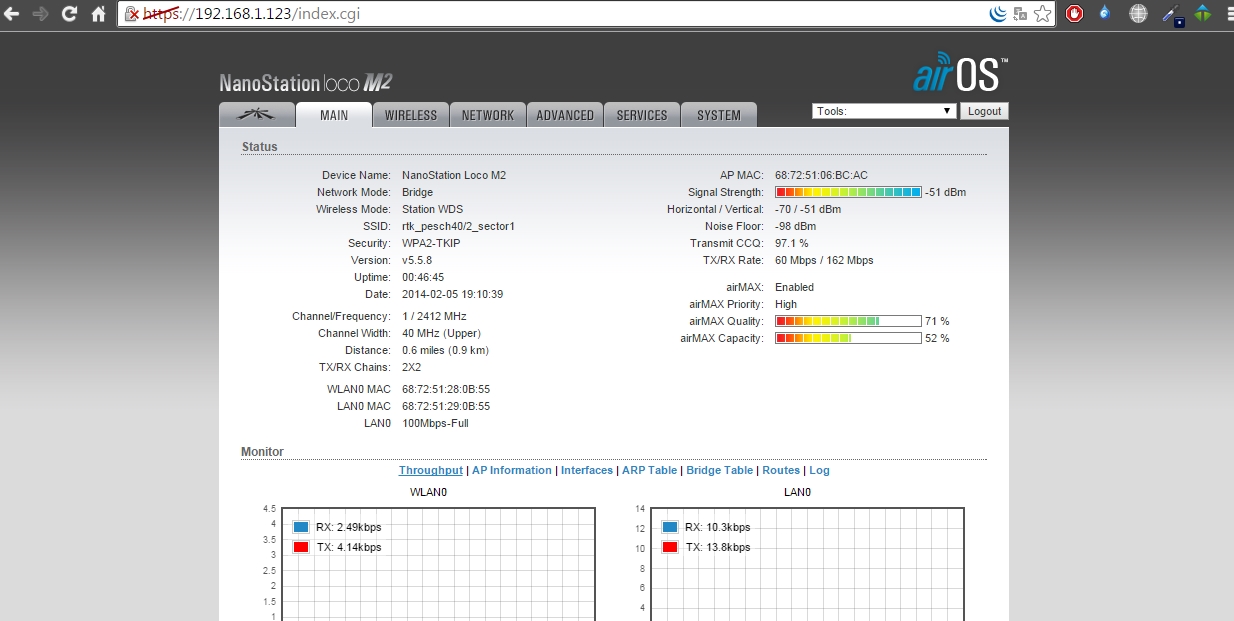The image size is (1234, 621).
Task: View the Log monitor link
Action: [819, 470]
